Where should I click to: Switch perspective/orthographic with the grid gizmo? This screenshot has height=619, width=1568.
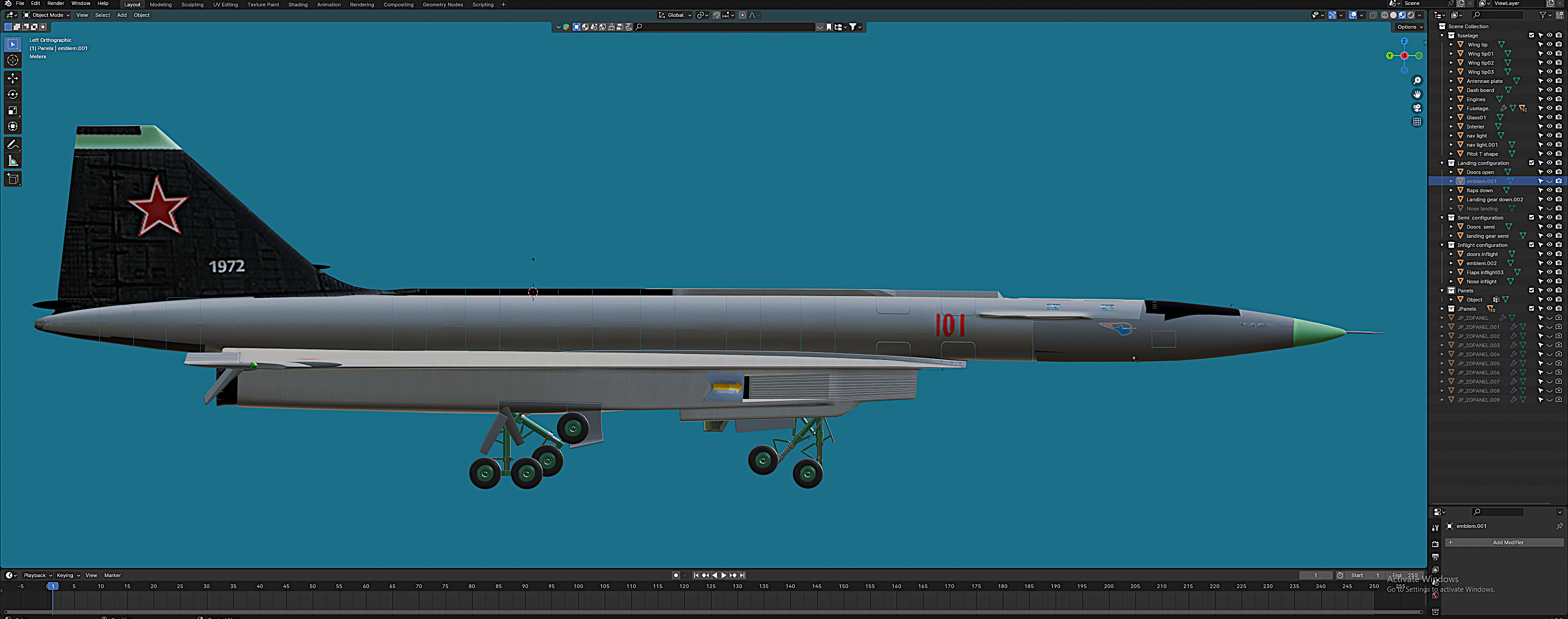1417,122
